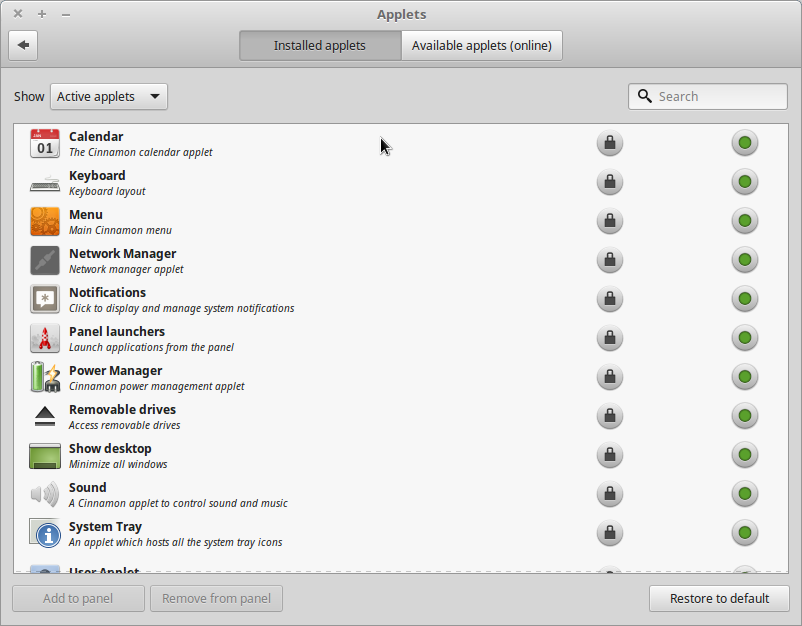Viewport: 802px width, 626px height.
Task: Select the Sound speaker icon
Action: [45, 494]
